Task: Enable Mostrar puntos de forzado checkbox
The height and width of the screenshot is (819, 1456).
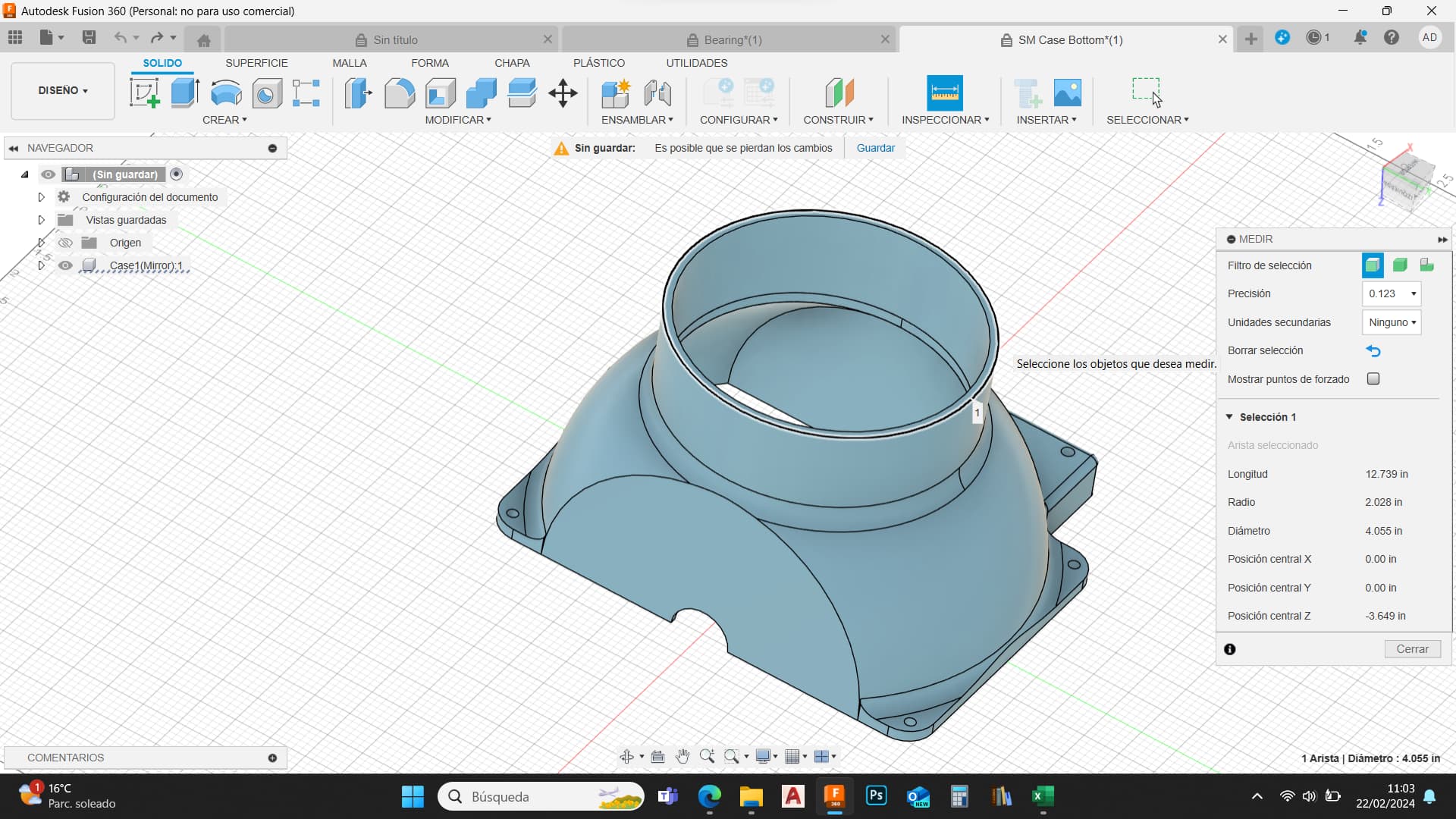Action: tap(1373, 378)
